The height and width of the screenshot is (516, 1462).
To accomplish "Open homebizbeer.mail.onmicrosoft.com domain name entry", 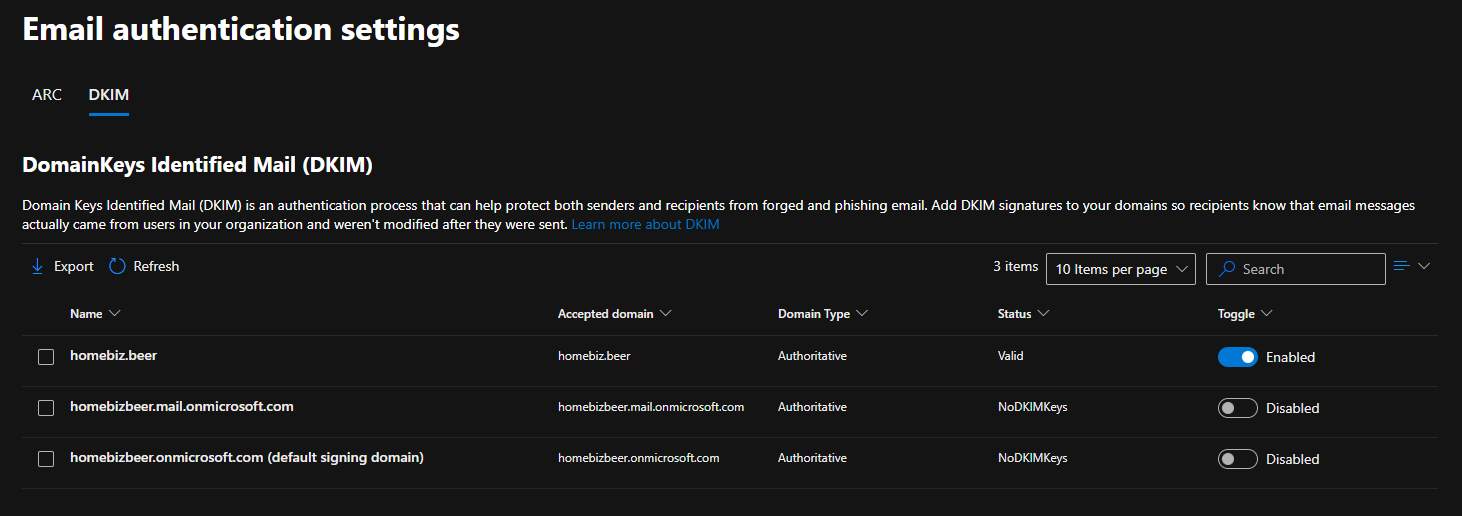I will point(182,406).
